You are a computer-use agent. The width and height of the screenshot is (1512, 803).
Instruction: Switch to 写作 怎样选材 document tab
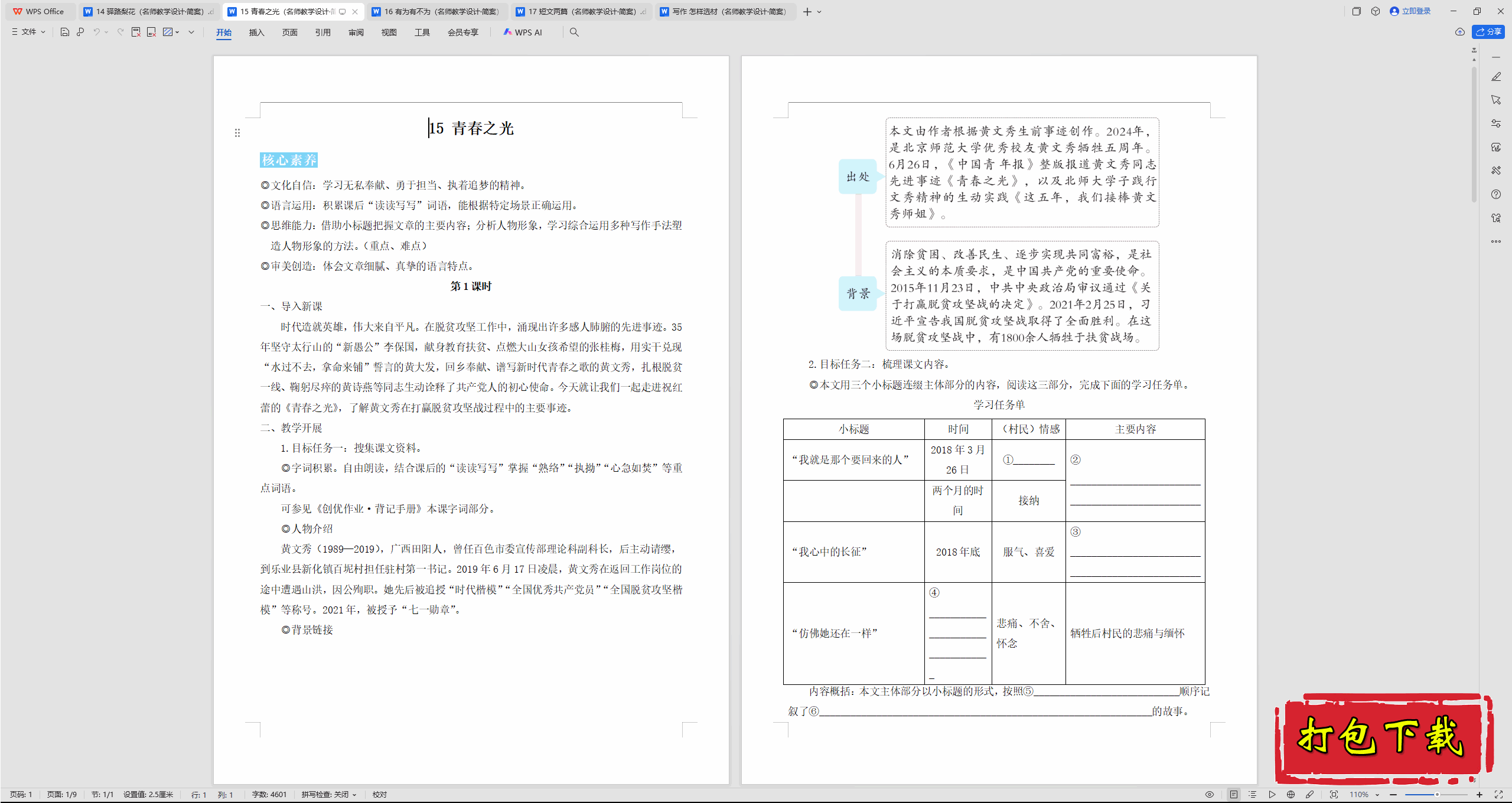[x=725, y=12]
